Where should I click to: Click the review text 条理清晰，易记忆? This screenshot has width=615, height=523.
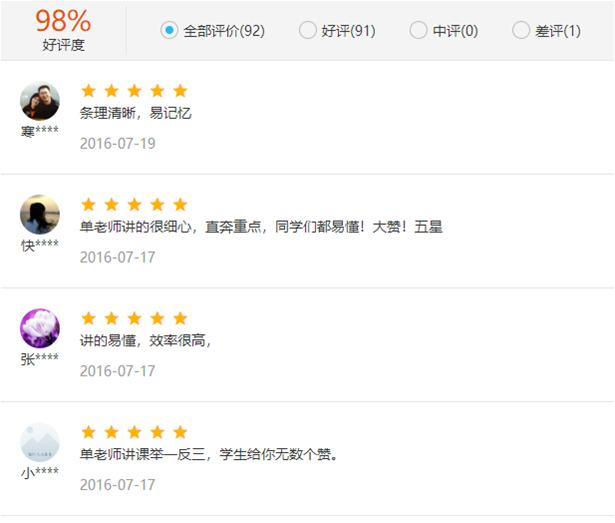tap(135, 113)
